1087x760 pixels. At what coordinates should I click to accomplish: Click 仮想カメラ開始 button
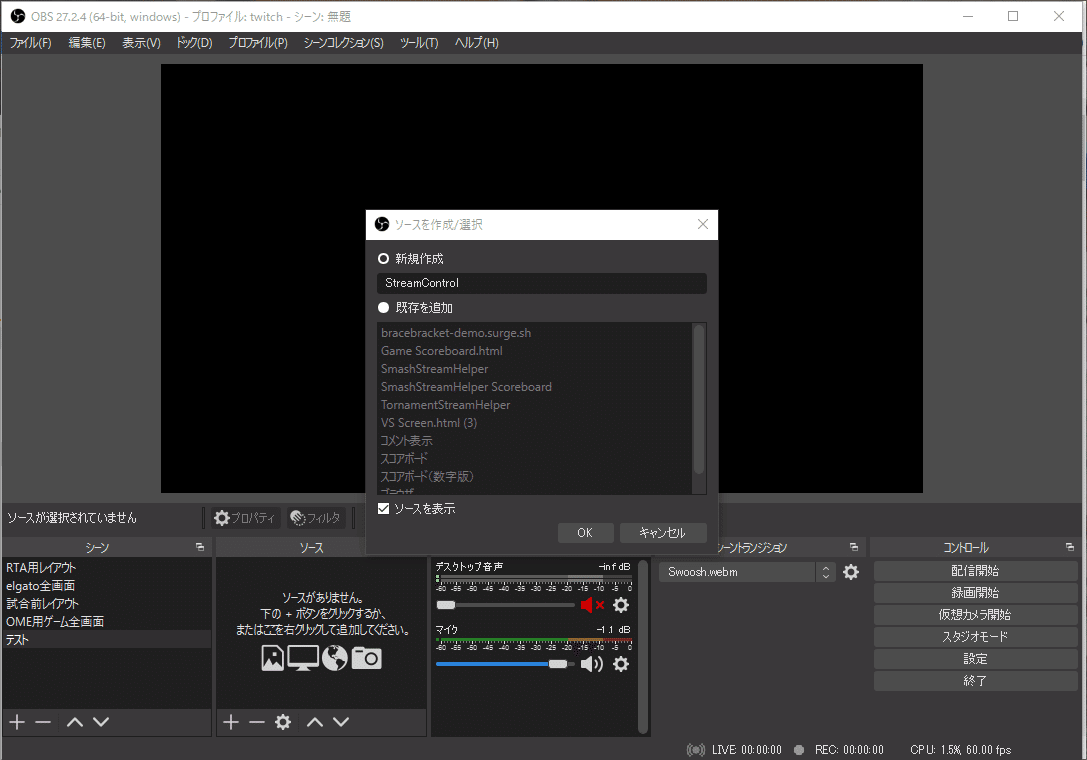pos(975,614)
